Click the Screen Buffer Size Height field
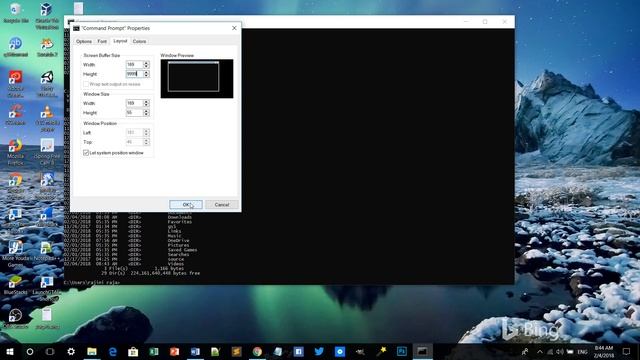The height and width of the screenshot is (360, 640). pos(134,74)
